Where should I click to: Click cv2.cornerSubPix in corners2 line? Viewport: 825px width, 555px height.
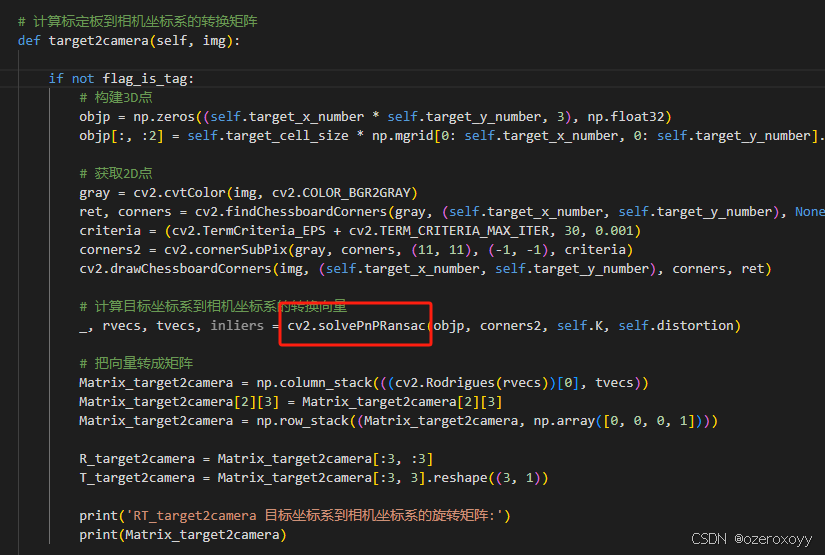(x=226, y=249)
